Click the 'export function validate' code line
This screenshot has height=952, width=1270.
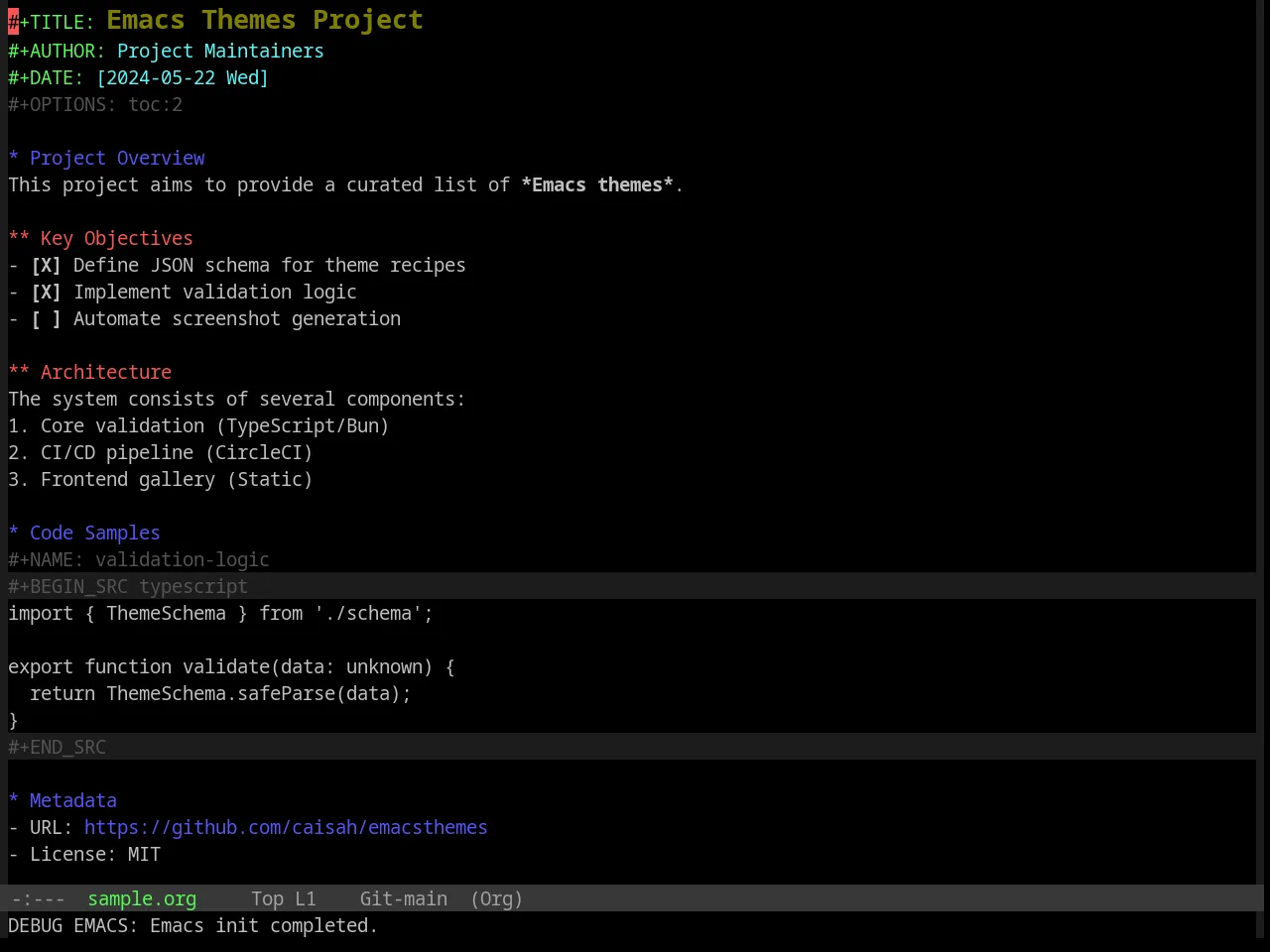pos(231,666)
